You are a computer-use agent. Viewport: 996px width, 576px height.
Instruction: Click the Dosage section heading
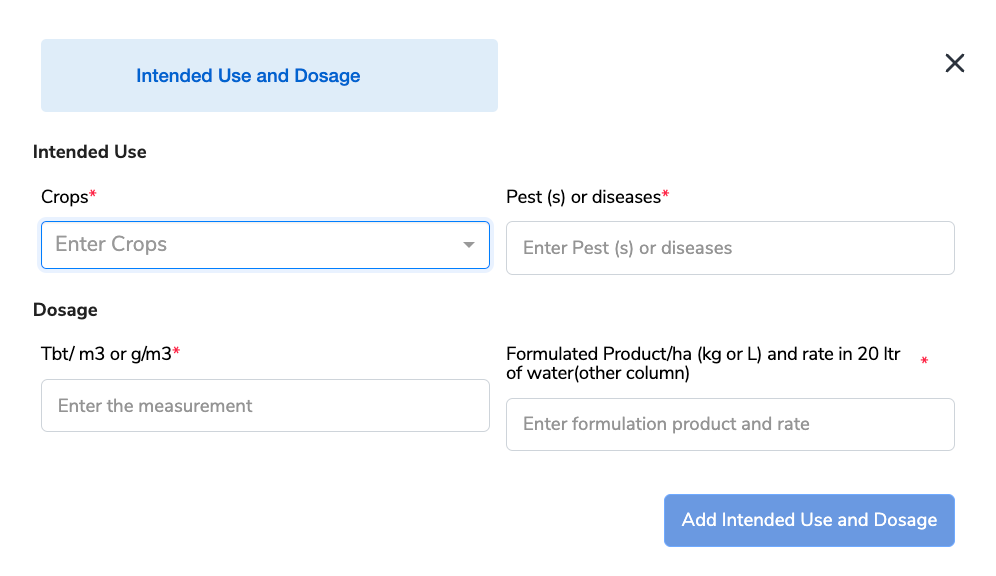(65, 310)
